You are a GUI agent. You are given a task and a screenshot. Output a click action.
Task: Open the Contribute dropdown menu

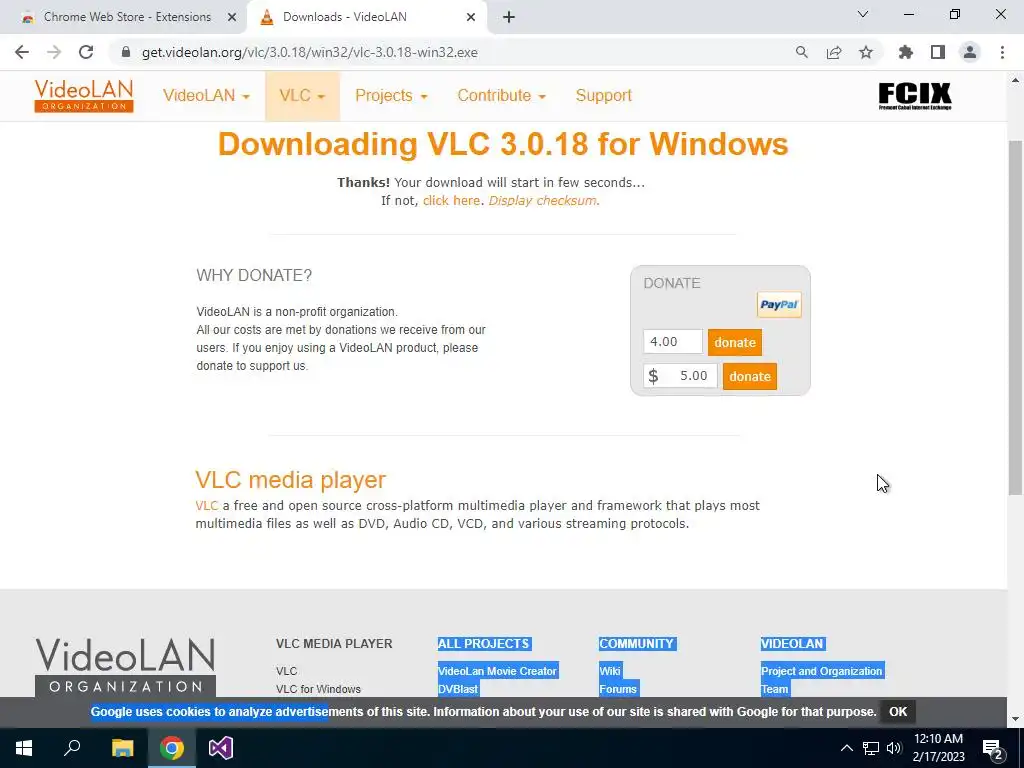[501, 95]
